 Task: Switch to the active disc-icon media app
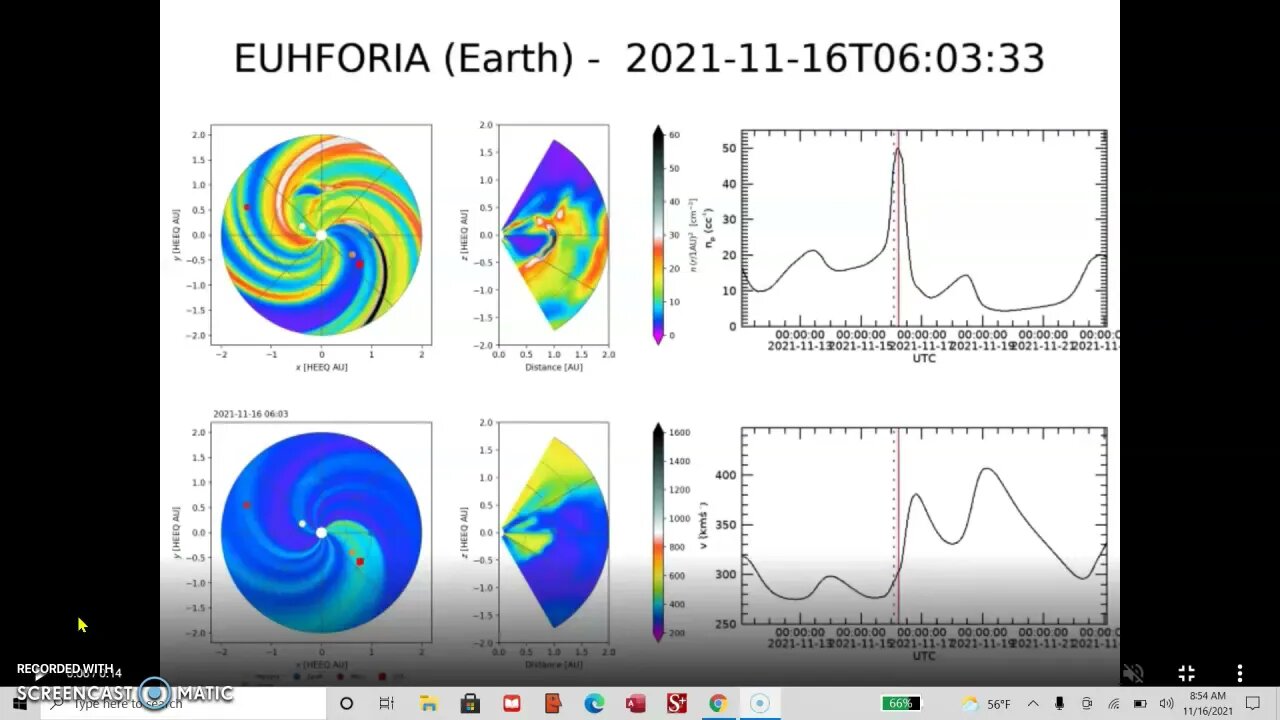pyautogui.click(x=759, y=704)
